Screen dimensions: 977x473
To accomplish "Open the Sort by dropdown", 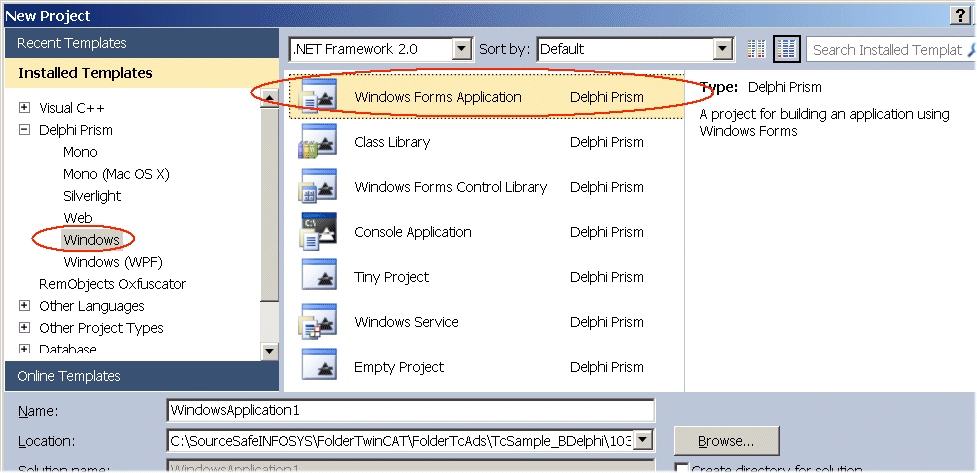I will pyautogui.click(x=722, y=49).
